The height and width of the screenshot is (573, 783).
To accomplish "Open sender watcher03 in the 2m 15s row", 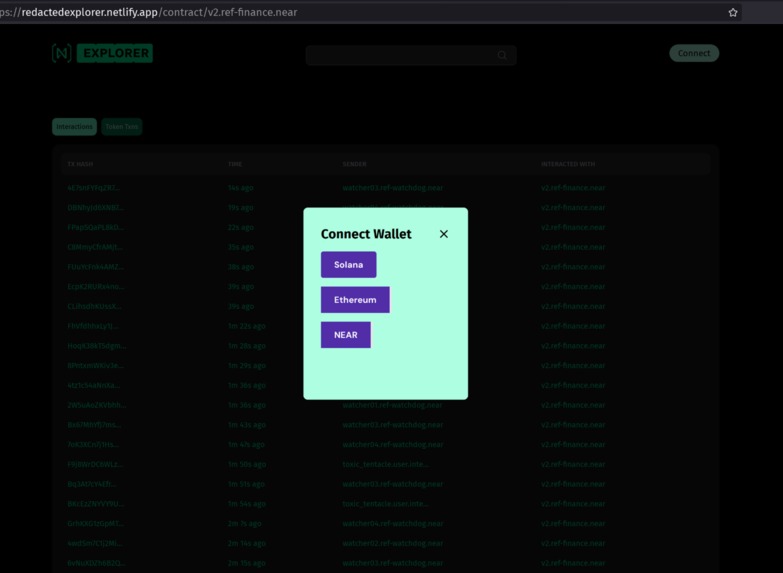I will click(x=392, y=563).
